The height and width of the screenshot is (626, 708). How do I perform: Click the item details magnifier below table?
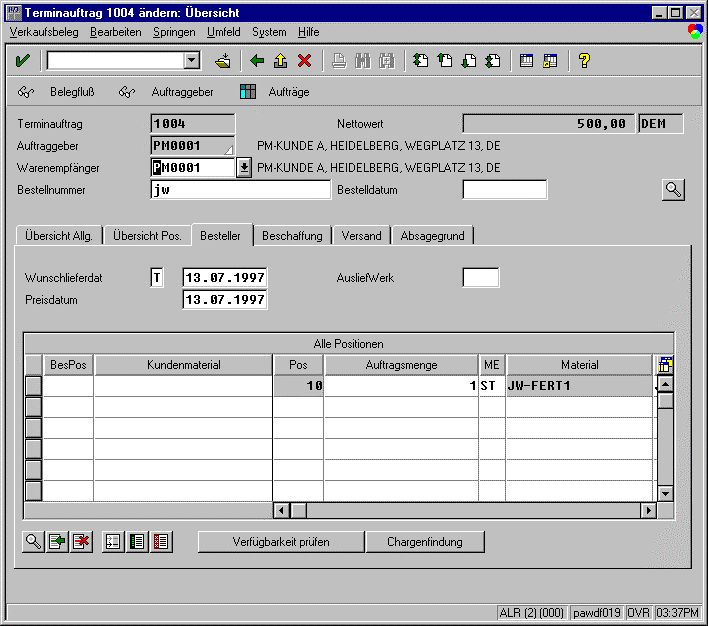(x=33, y=542)
